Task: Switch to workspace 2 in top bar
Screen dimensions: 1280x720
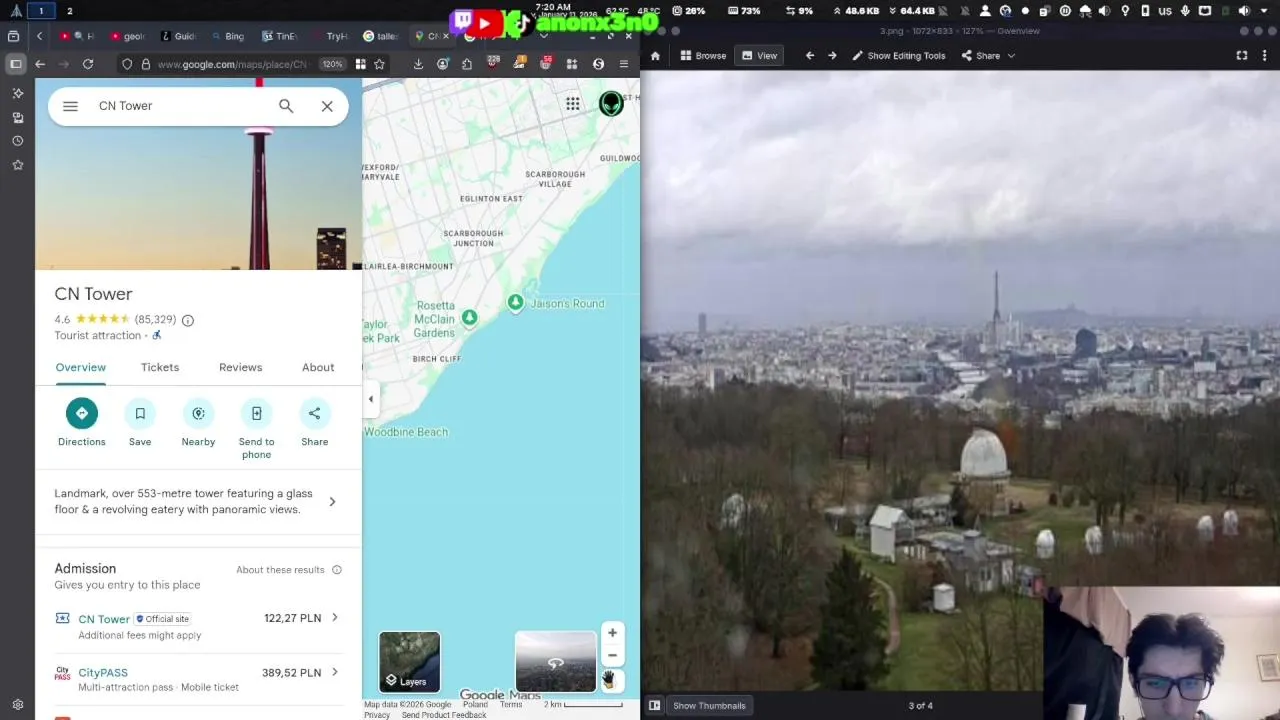Action: [69, 11]
